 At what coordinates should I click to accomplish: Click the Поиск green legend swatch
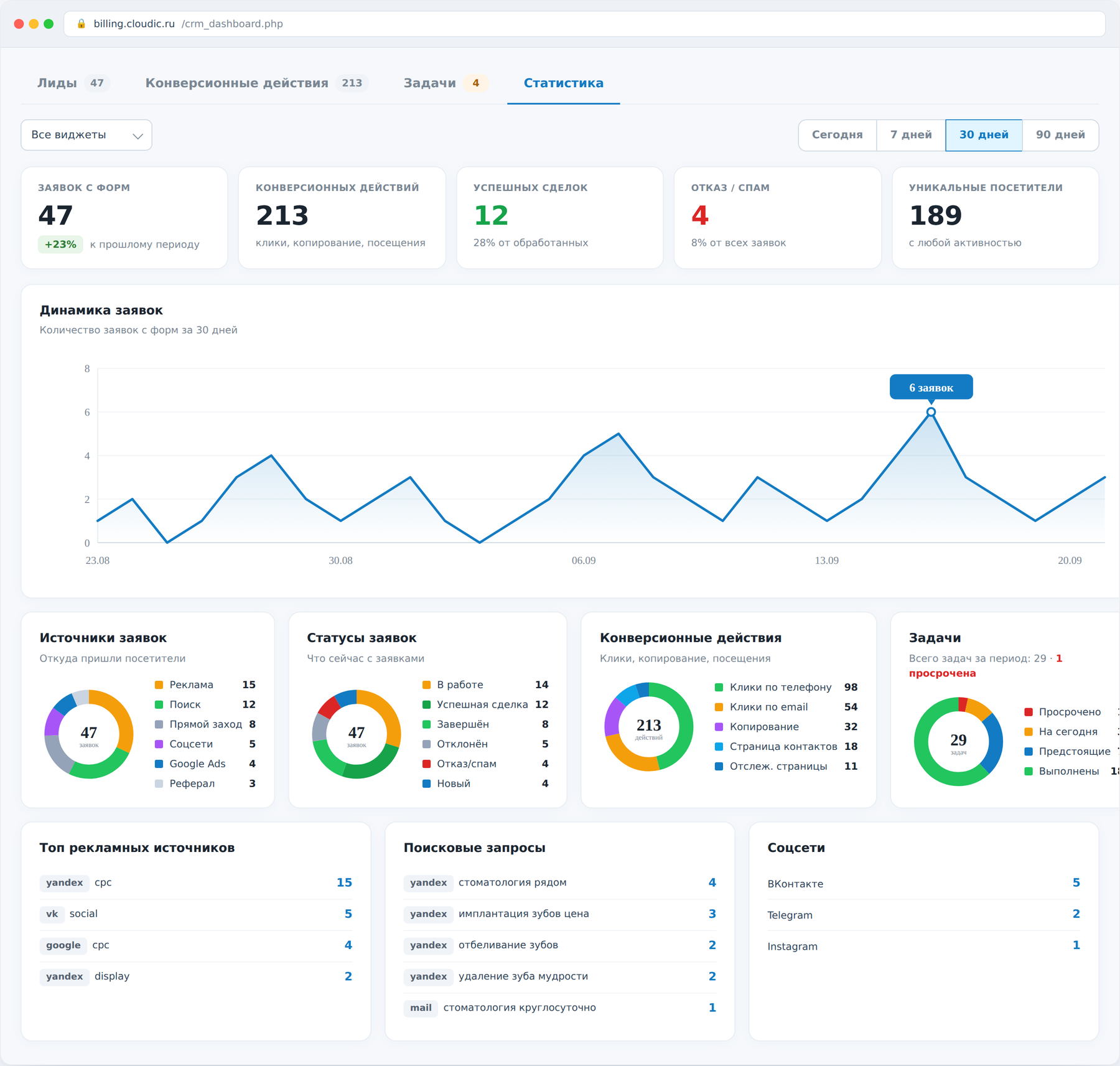(159, 704)
